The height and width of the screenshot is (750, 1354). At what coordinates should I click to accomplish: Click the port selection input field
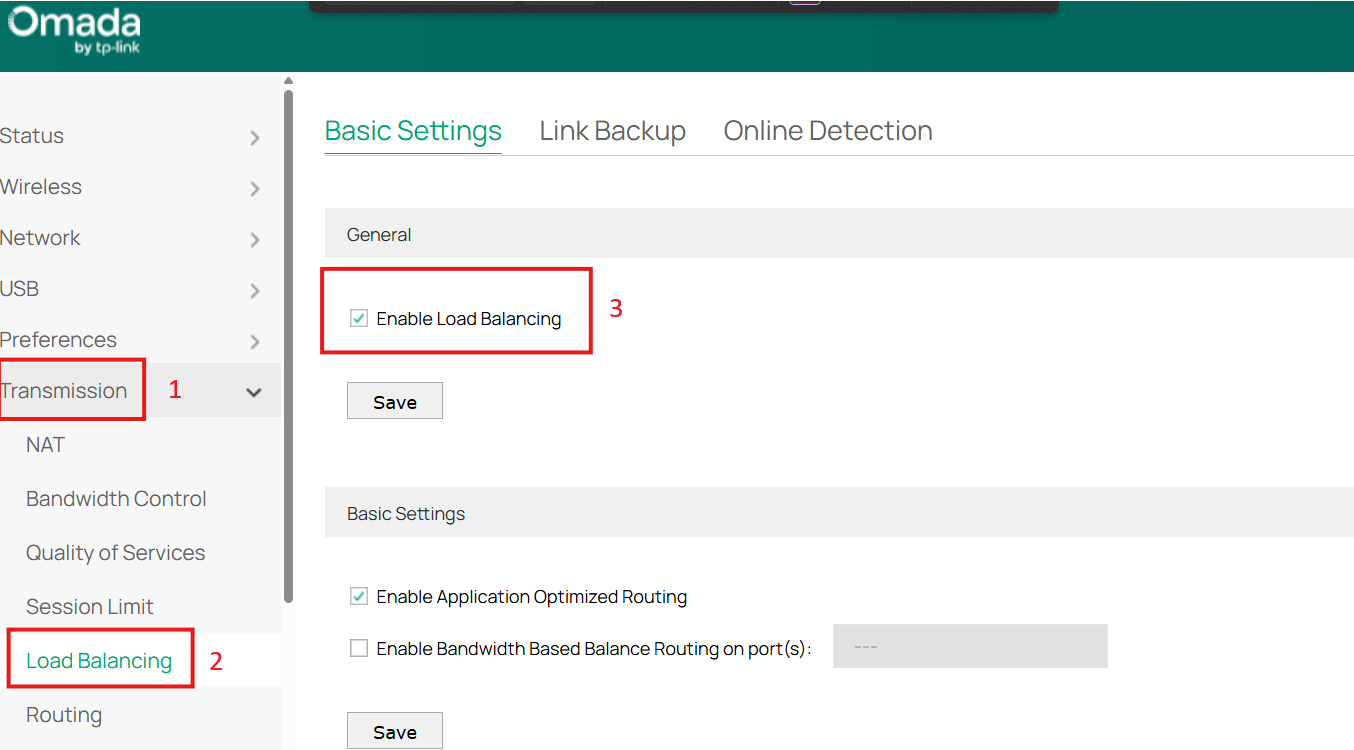coord(969,646)
